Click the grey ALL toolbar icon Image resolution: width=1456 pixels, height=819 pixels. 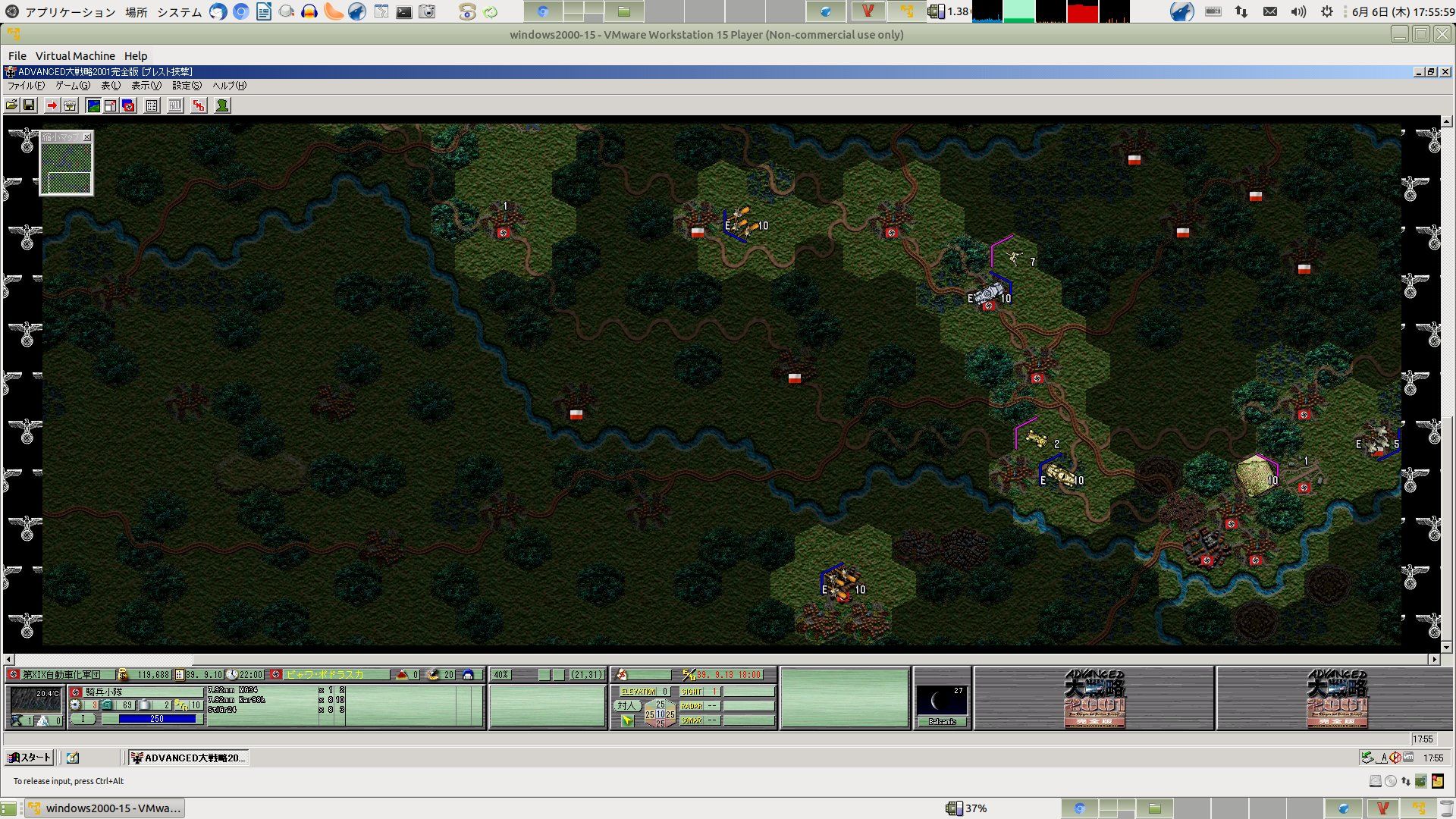point(175,105)
